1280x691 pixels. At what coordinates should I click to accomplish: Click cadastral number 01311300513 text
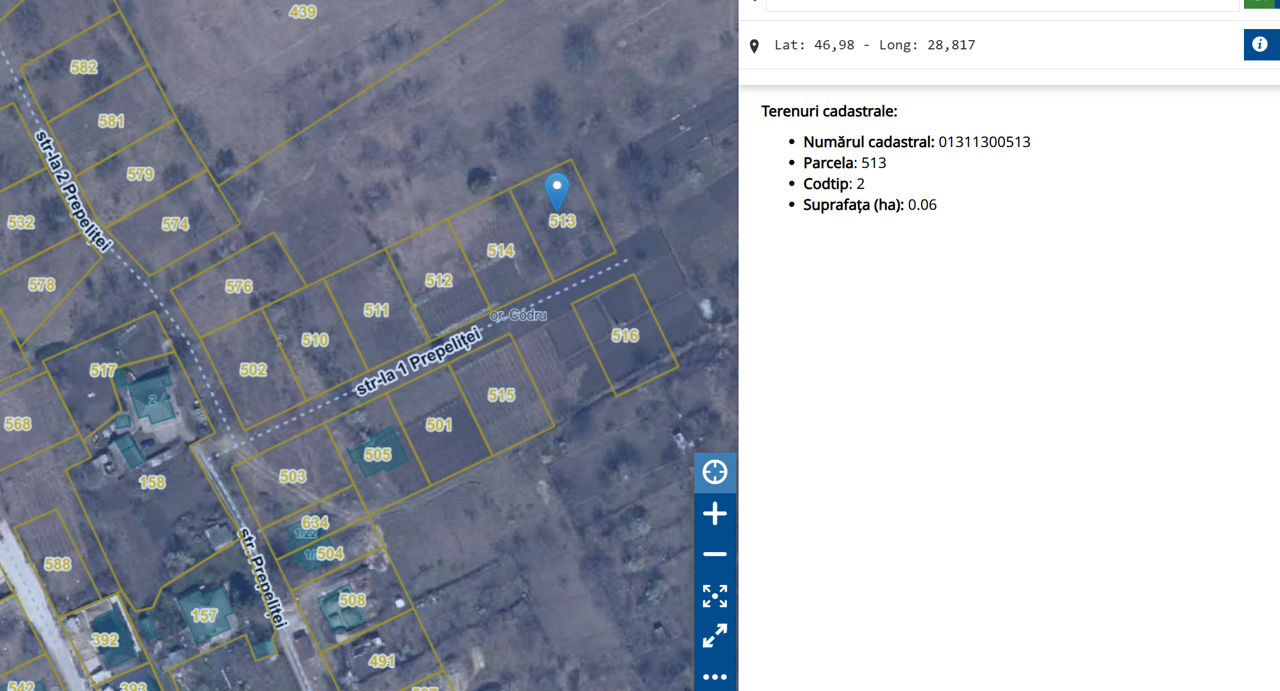tap(984, 142)
